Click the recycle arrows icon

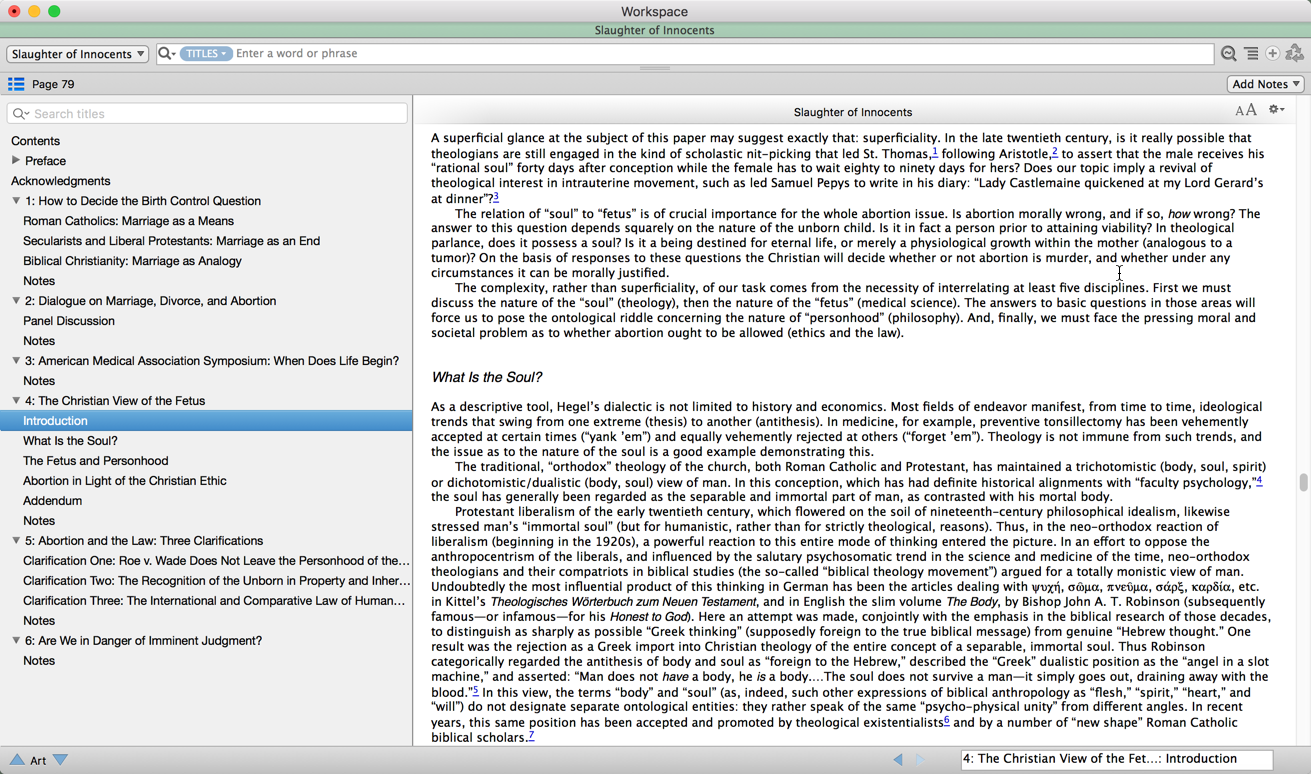click(x=1295, y=54)
